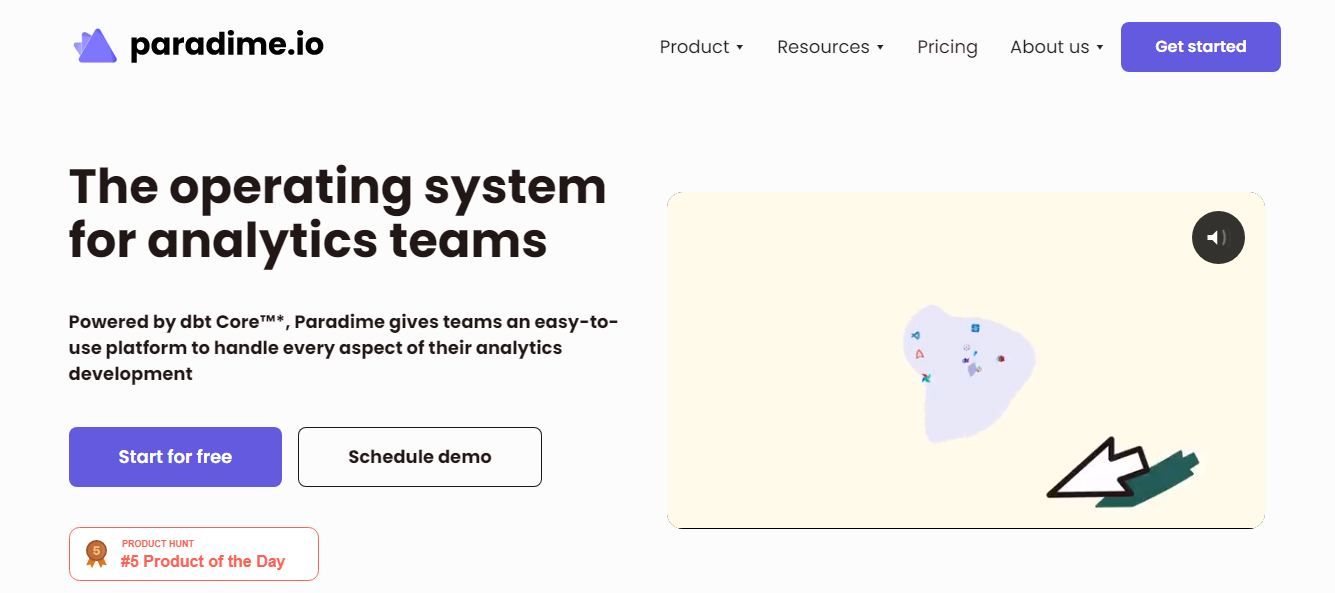Click the Schedule demo button
The image size is (1335, 593).
[420, 457]
